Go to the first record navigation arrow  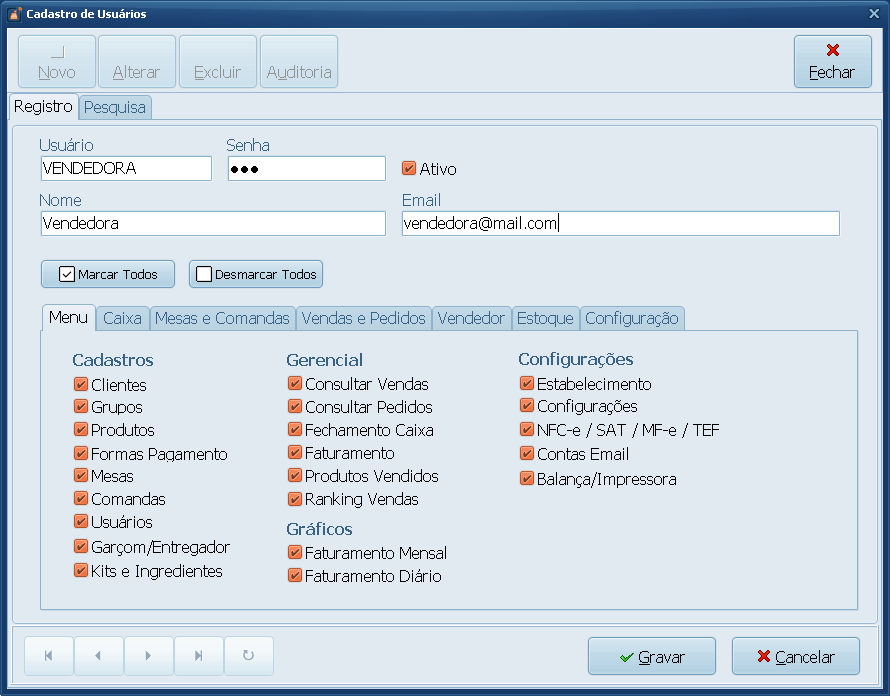[x=49, y=656]
